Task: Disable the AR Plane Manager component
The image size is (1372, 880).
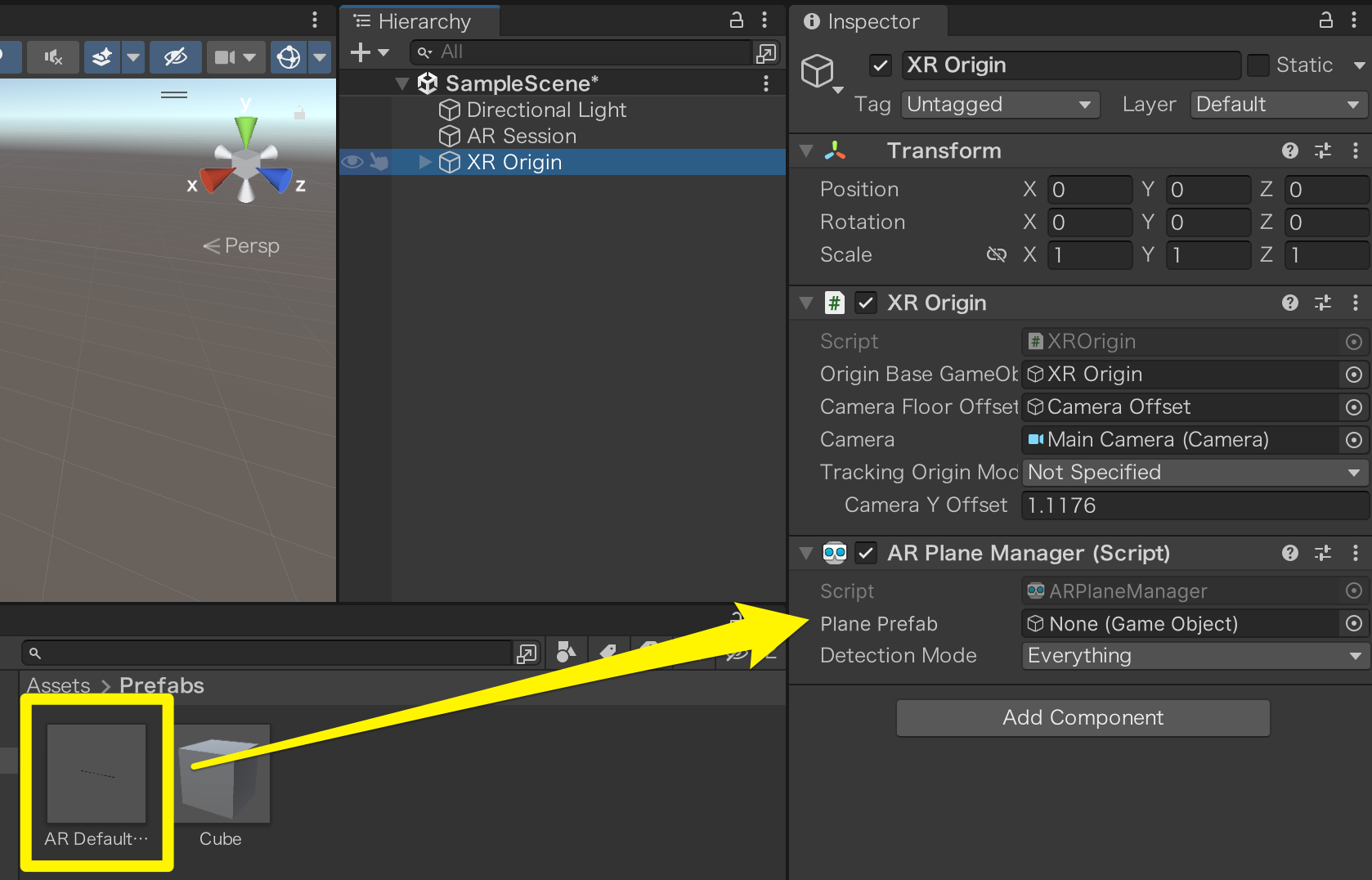Action: [866, 553]
